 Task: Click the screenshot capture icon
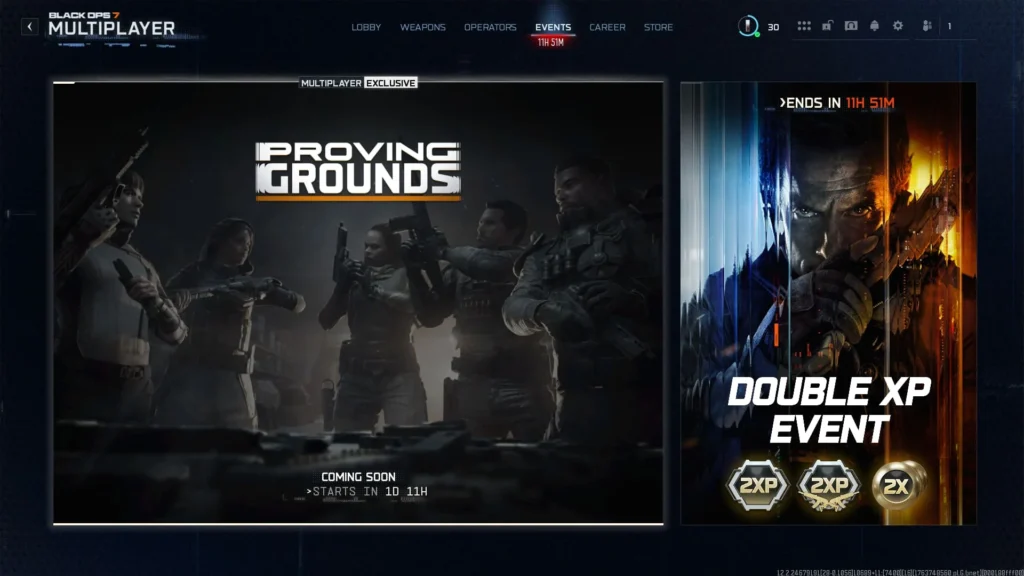852,27
